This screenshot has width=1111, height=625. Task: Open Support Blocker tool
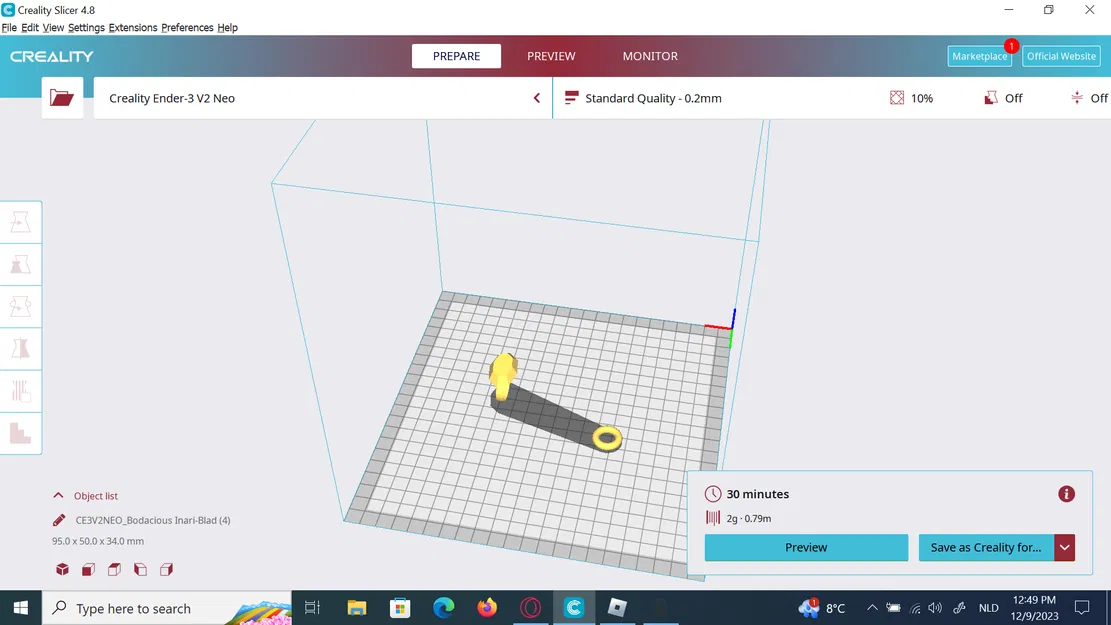coord(21,432)
